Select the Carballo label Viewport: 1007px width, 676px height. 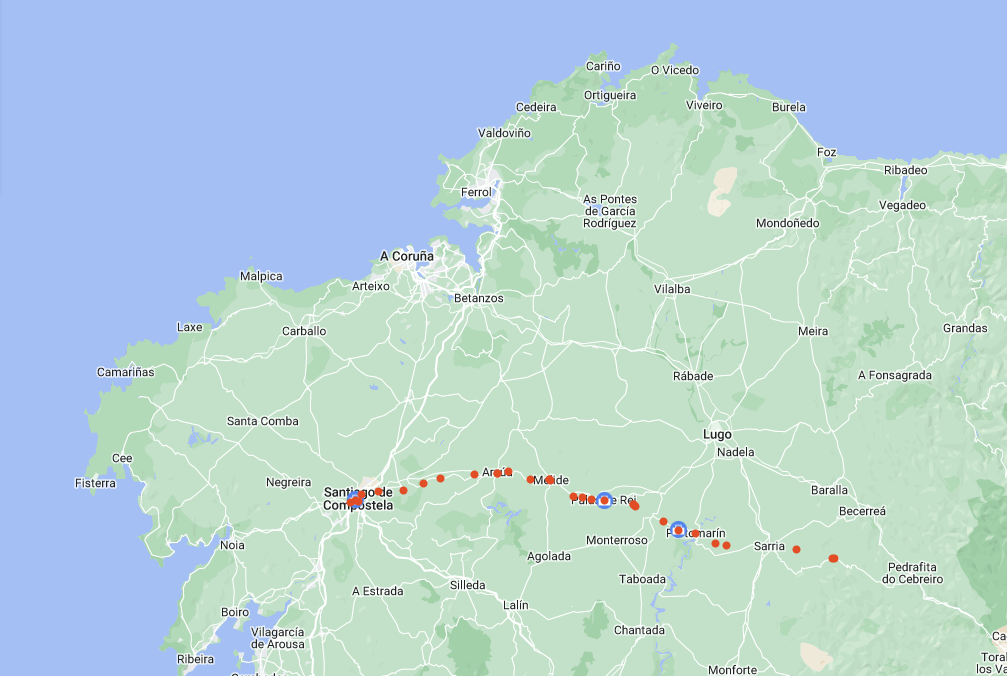(304, 331)
